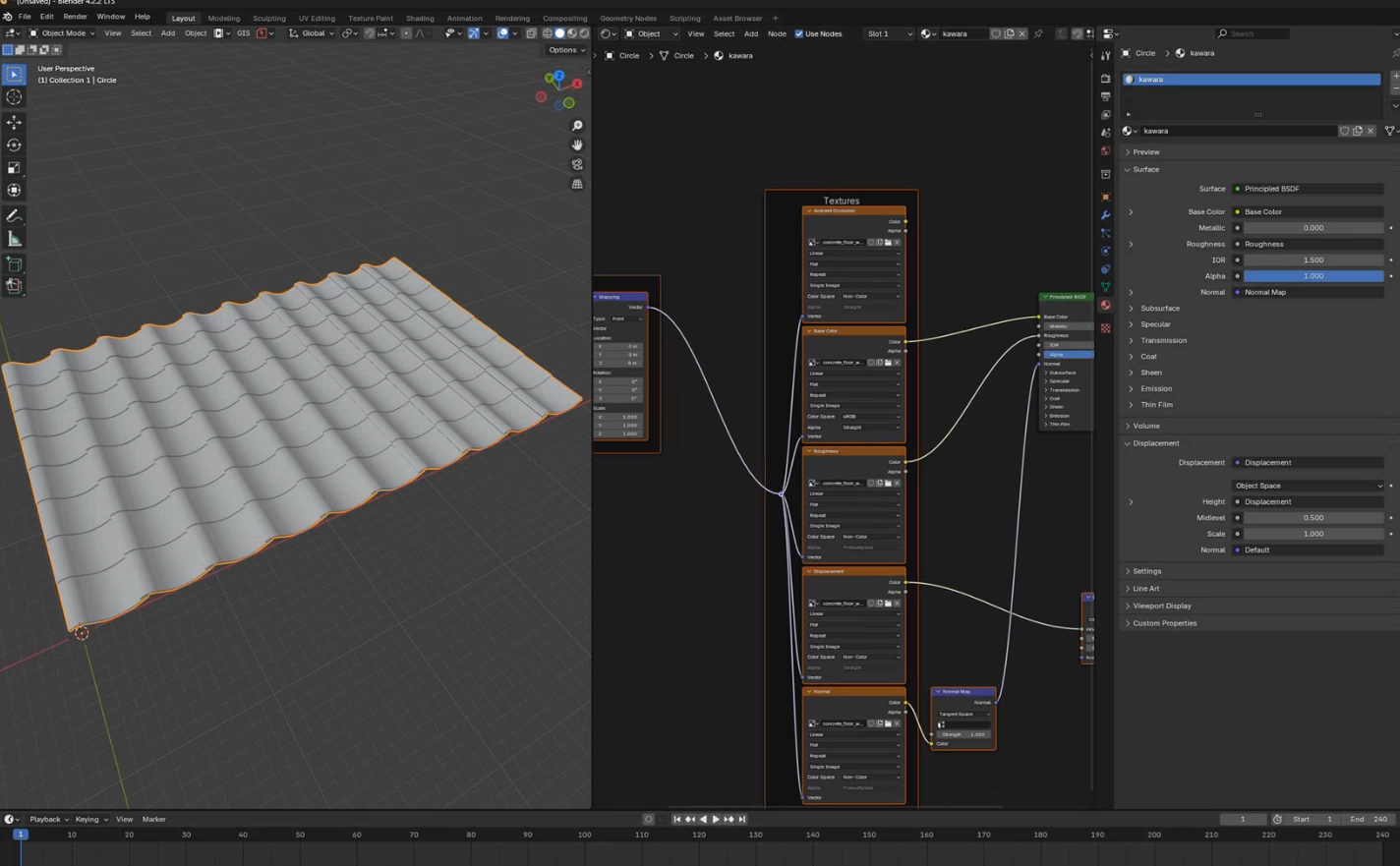The image size is (1400, 866).
Task: Click the timeline Playback popover
Action: tap(48, 819)
